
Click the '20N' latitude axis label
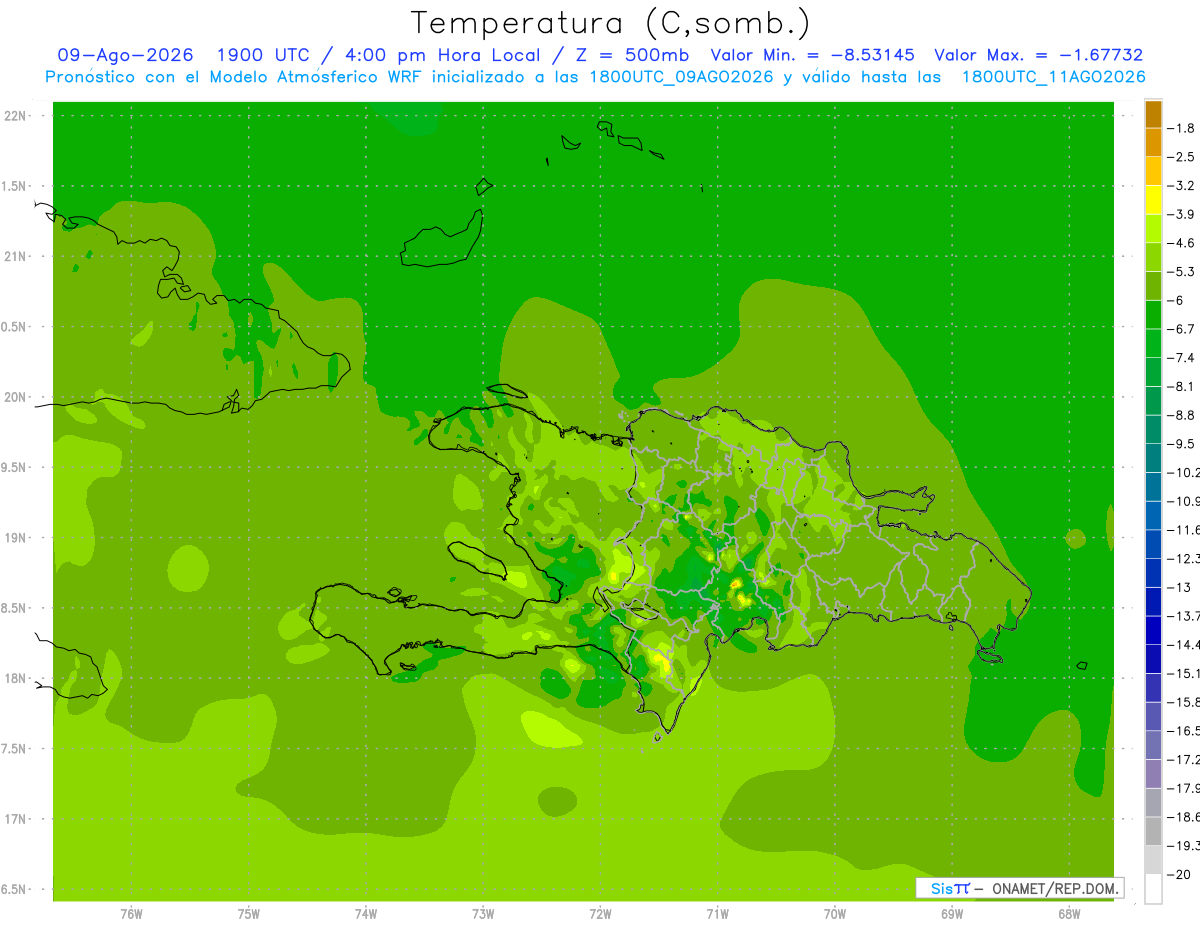pyautogui.click(x=15, y=397)
